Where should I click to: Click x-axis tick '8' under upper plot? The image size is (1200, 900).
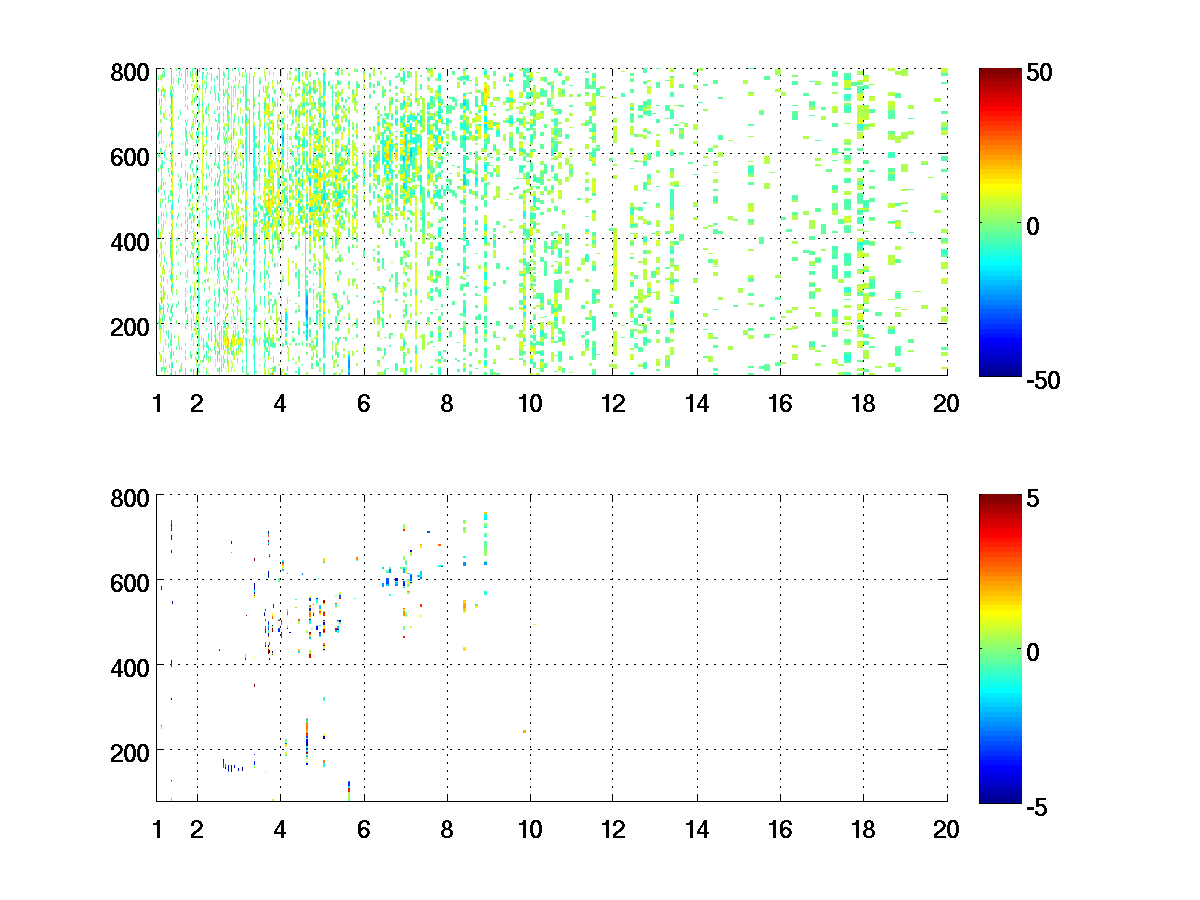(446, 404)
